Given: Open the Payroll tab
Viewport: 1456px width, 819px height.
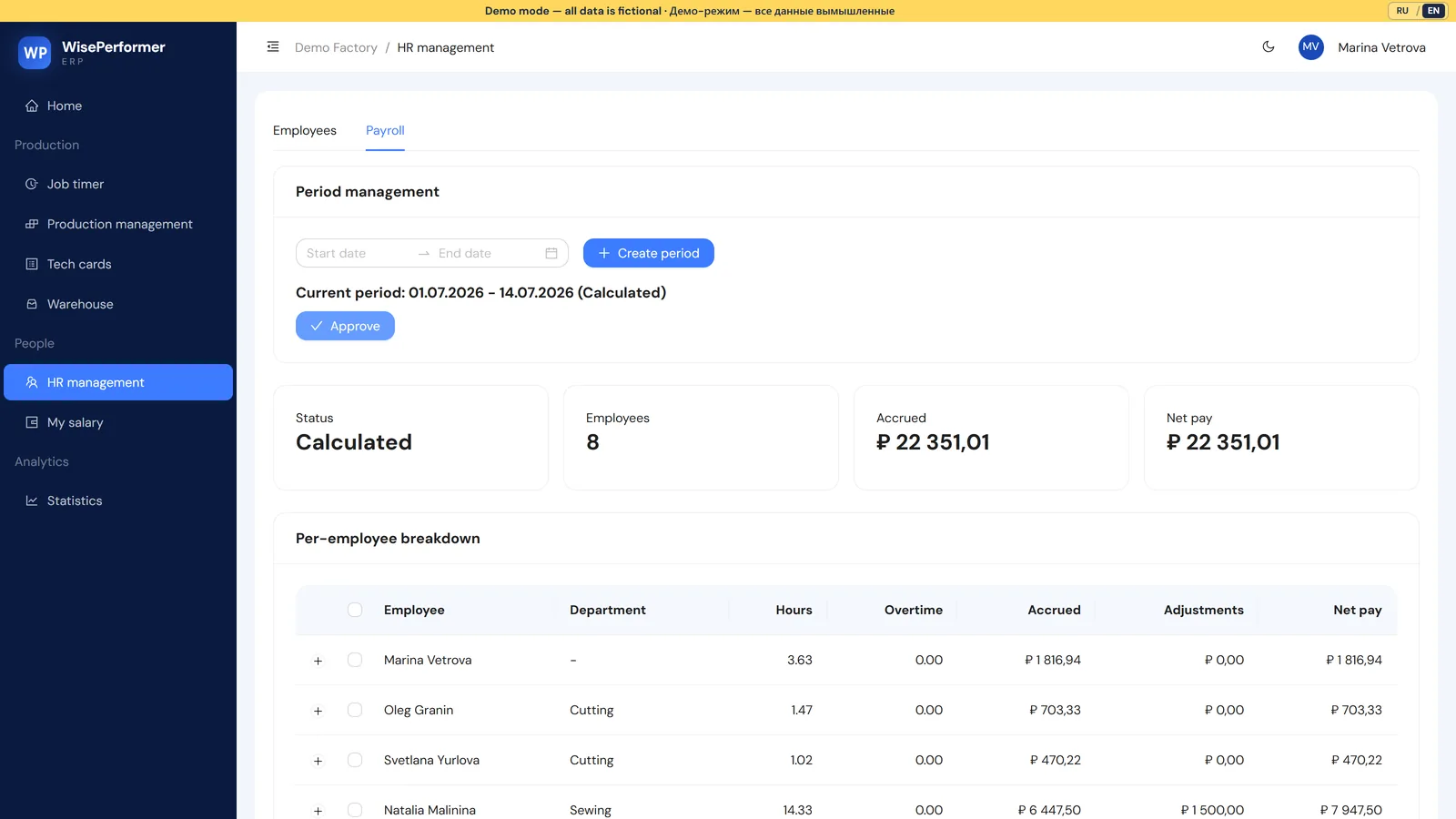Looking at the screenshot, I should tap(385, 130).
